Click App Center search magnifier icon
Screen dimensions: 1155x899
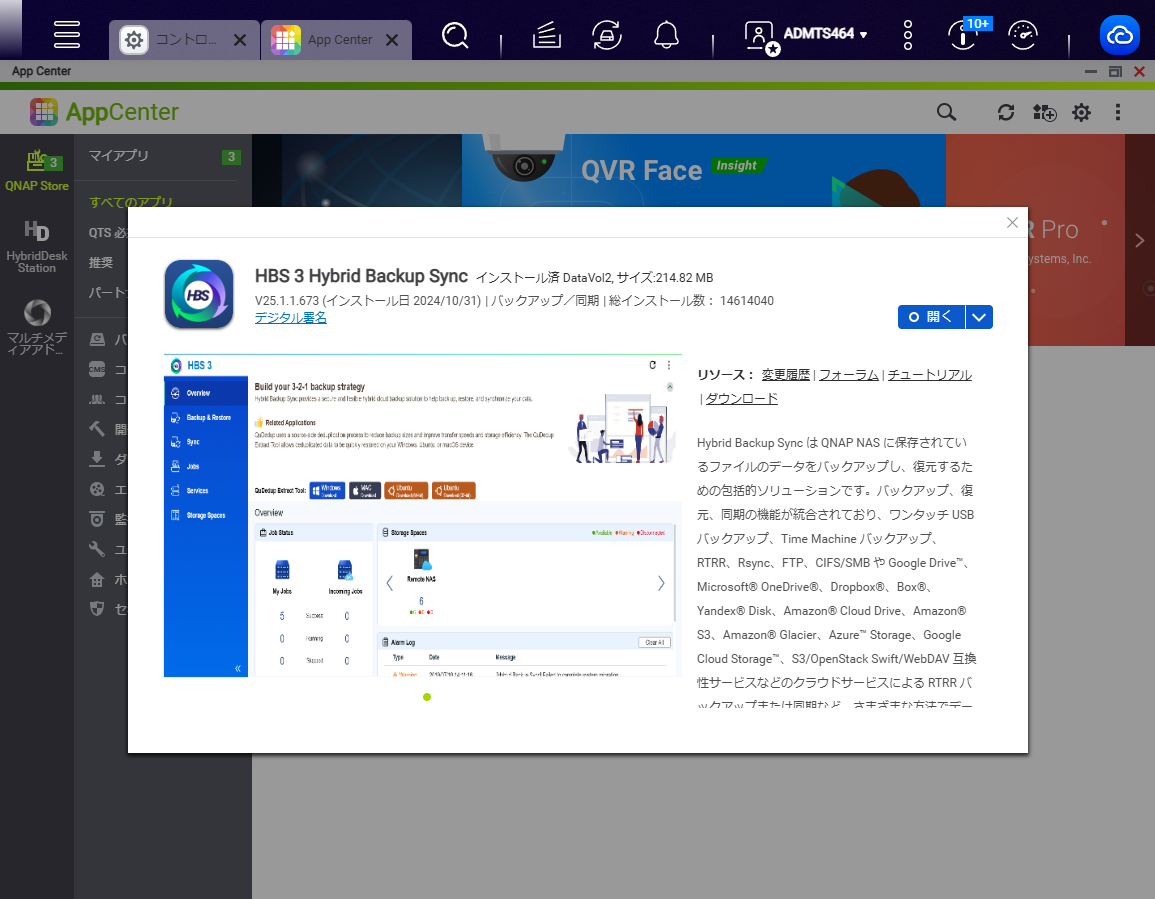(x=947, y=112)
